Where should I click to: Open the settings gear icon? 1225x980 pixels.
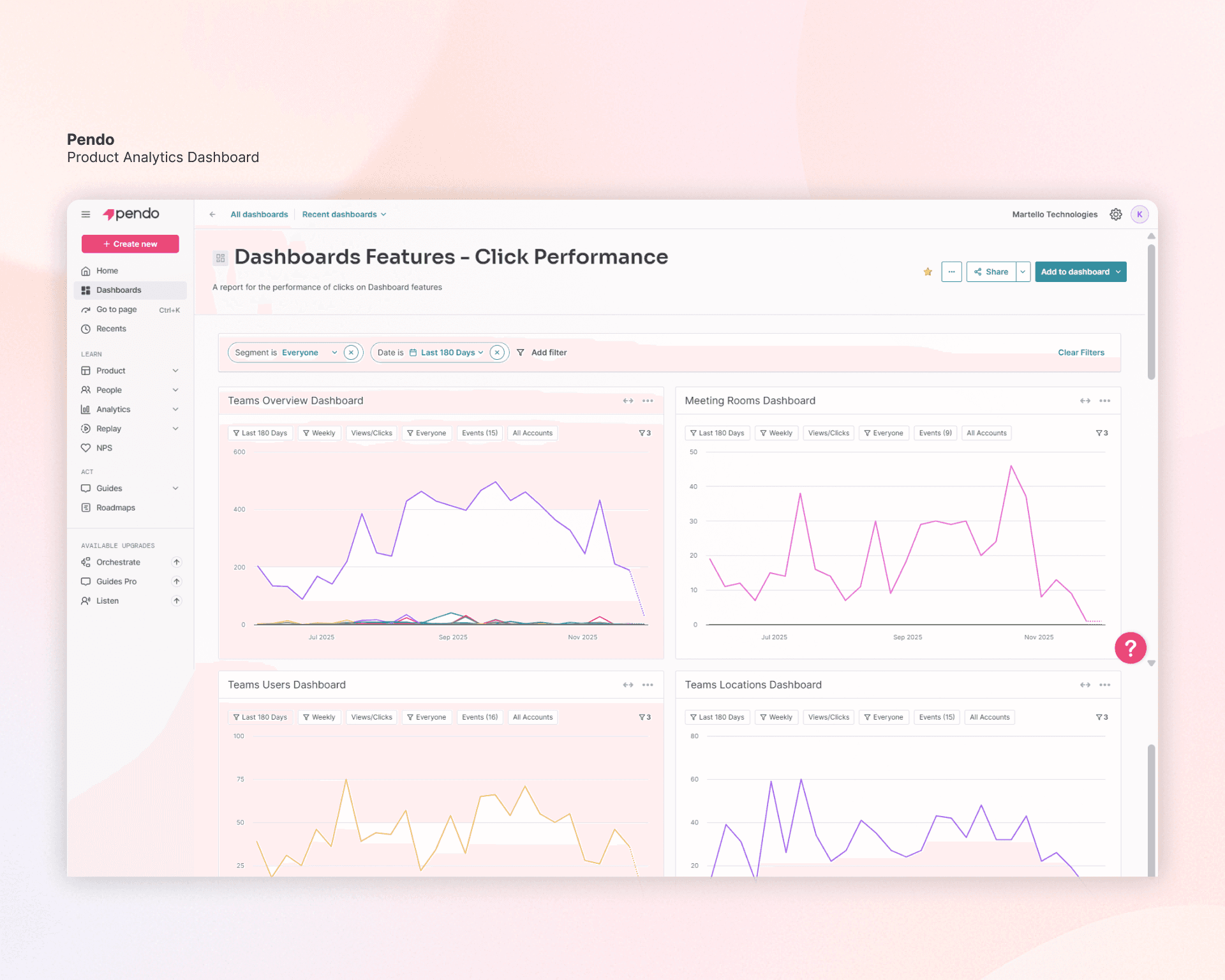[x=1116, y=214]
